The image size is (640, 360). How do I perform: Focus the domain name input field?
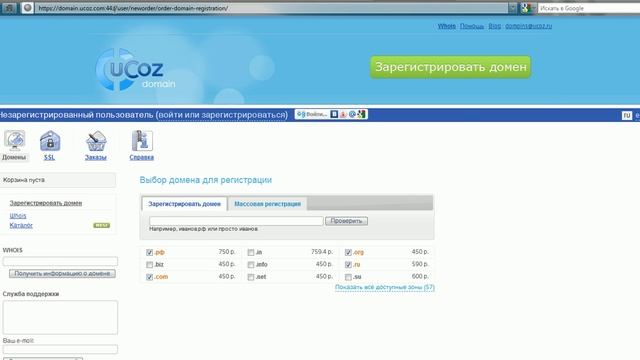tap(236, 221)
